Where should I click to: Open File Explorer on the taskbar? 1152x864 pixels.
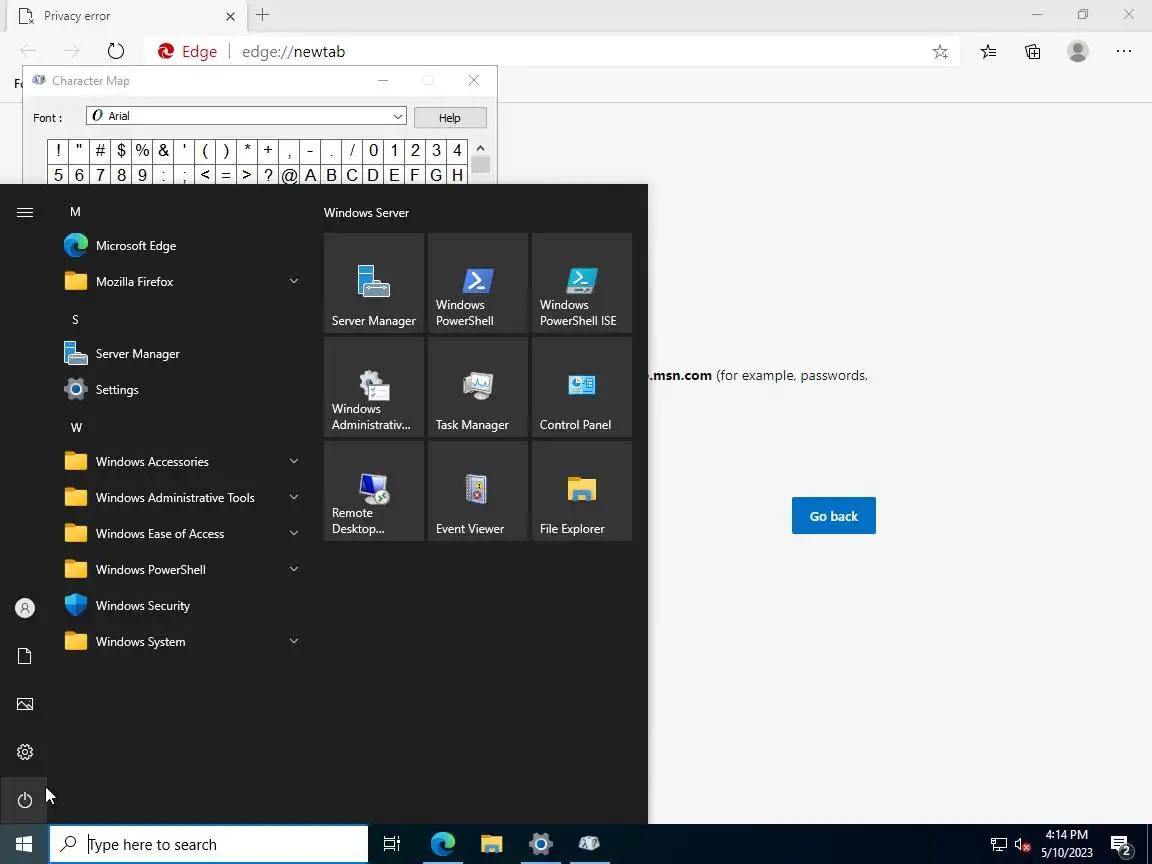tap(492, 844)
